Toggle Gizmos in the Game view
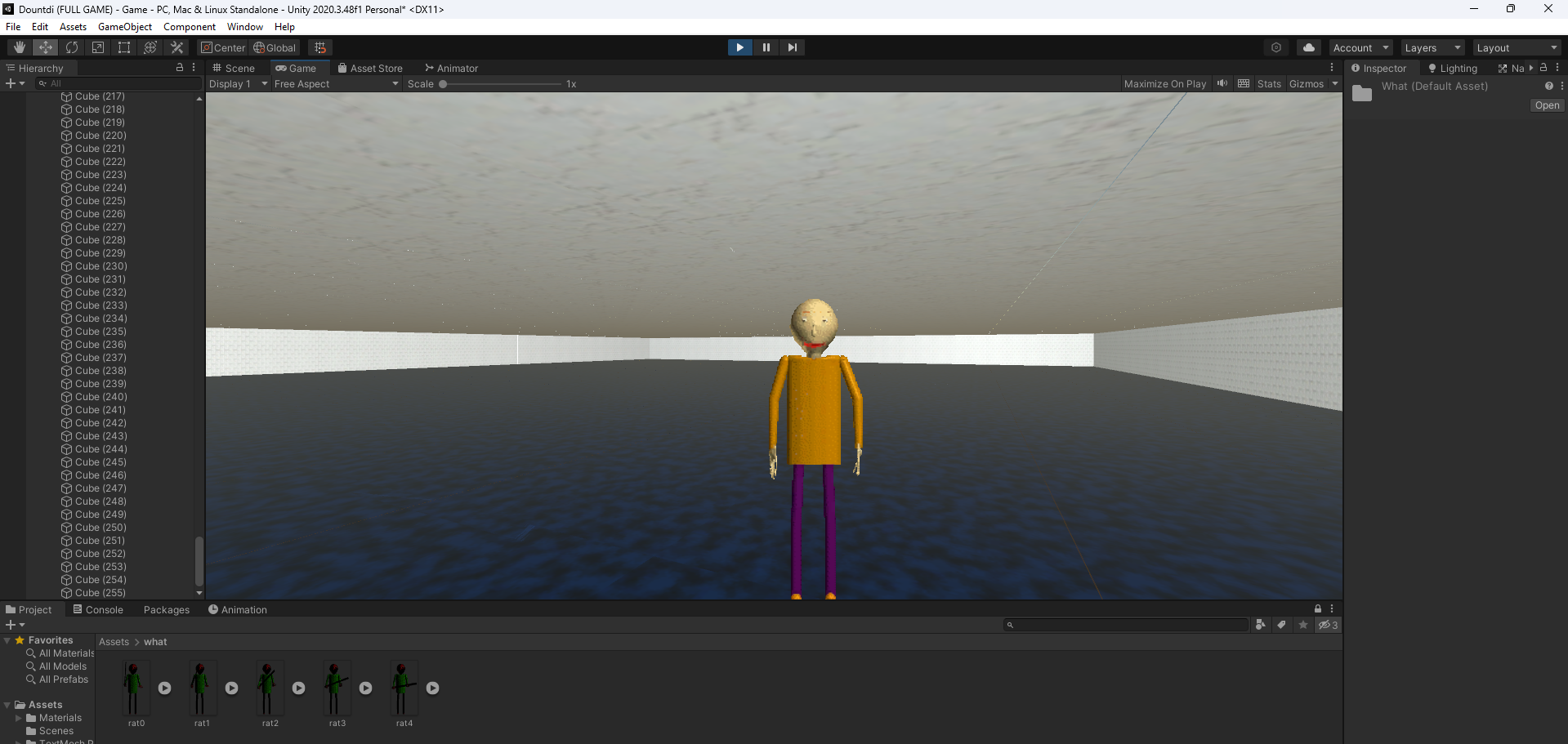 [x=1307, y=83]
